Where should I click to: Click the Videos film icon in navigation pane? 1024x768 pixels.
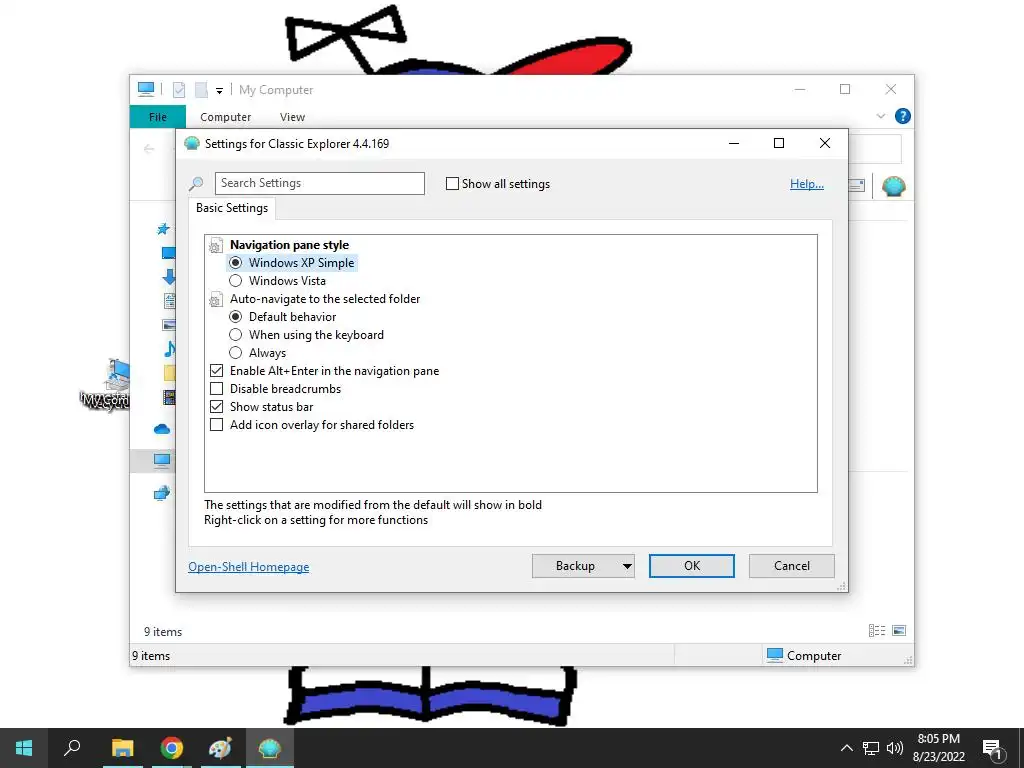pos(168,397)
